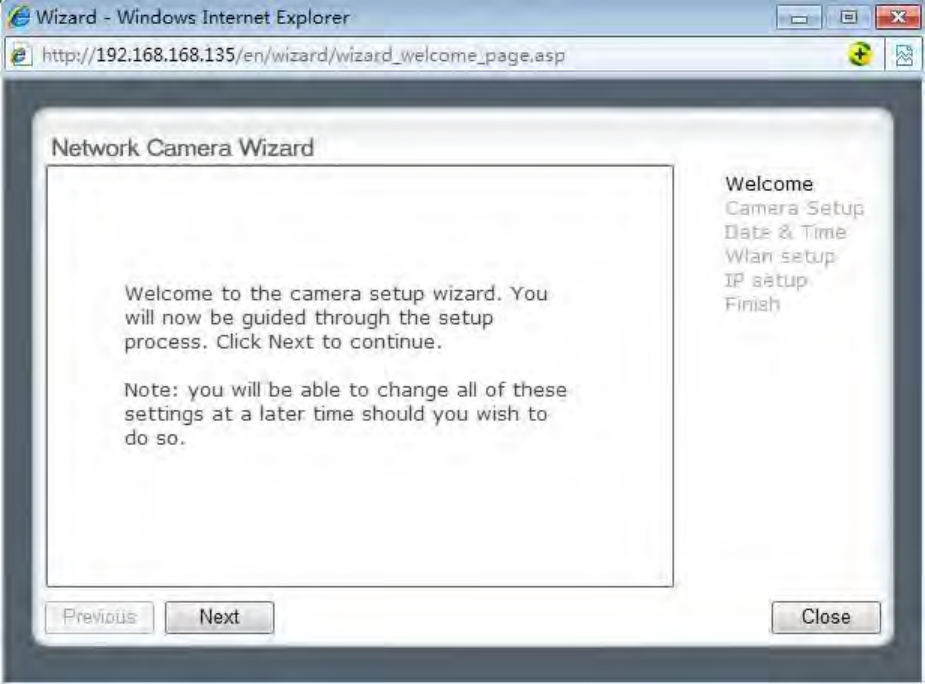The image size is (925, 684).
Task: Click the compatibility view icon beside address bar
Action: [x=904, y=55]
